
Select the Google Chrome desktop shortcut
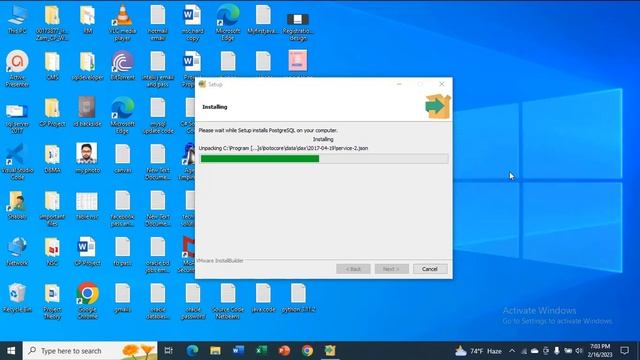pyautogui.click(x=87, y=300)
